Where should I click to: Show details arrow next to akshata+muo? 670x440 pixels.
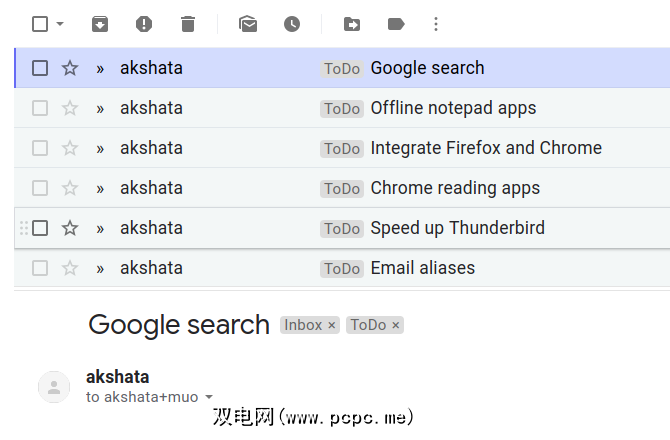(209, 398)
